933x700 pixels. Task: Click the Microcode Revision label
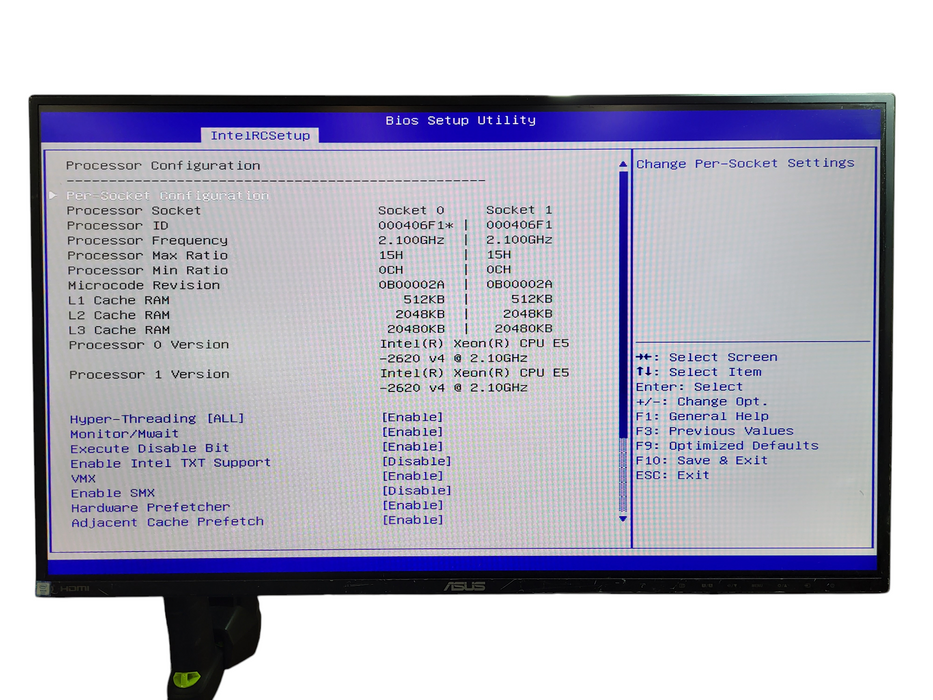144,285
